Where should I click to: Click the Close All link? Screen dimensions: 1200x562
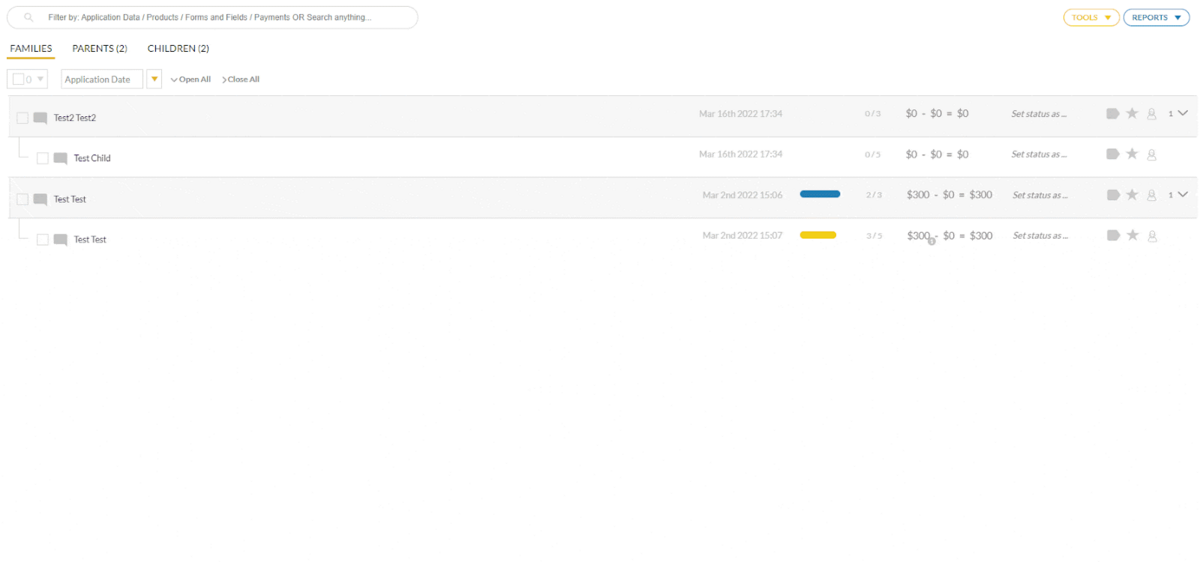[x=241, y=79]
